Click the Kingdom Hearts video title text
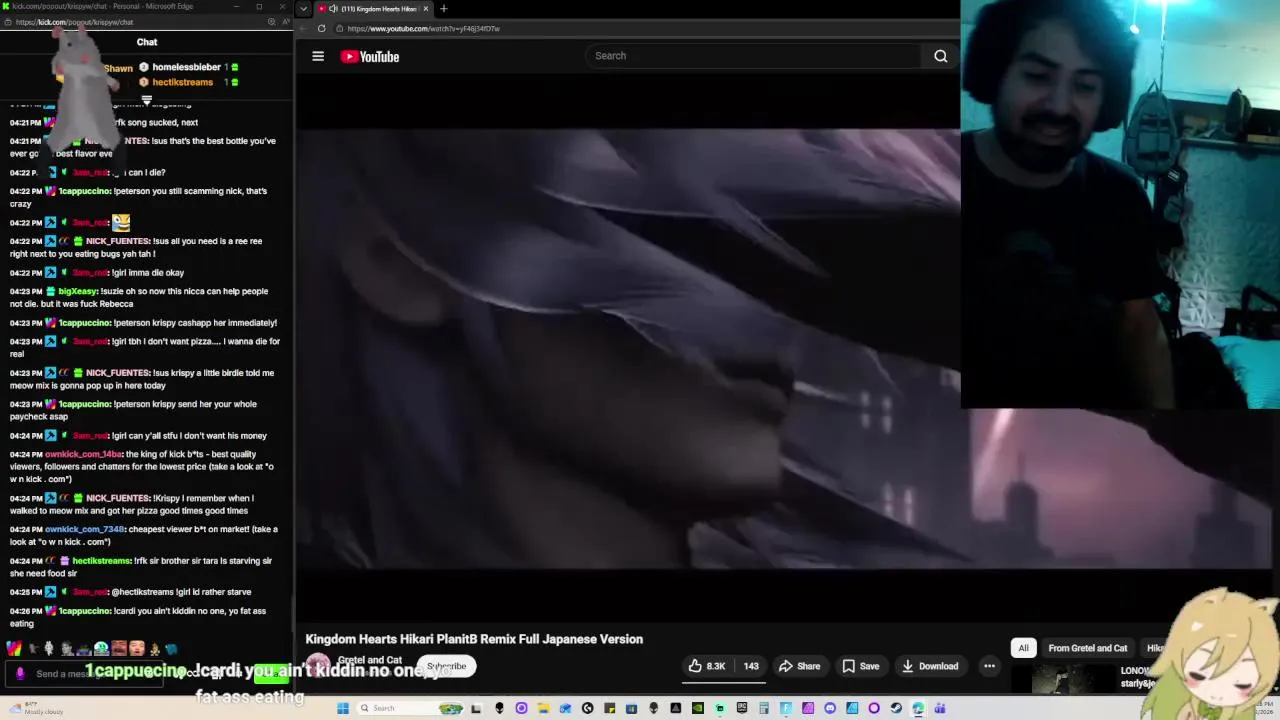1280x720 pixels. click(x=474, y=639)
